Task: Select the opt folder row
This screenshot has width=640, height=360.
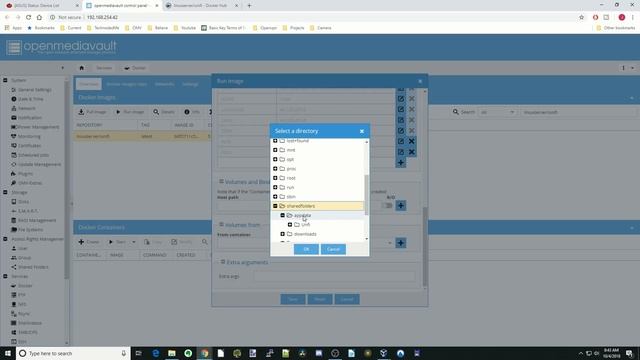Action: point(318,159)
